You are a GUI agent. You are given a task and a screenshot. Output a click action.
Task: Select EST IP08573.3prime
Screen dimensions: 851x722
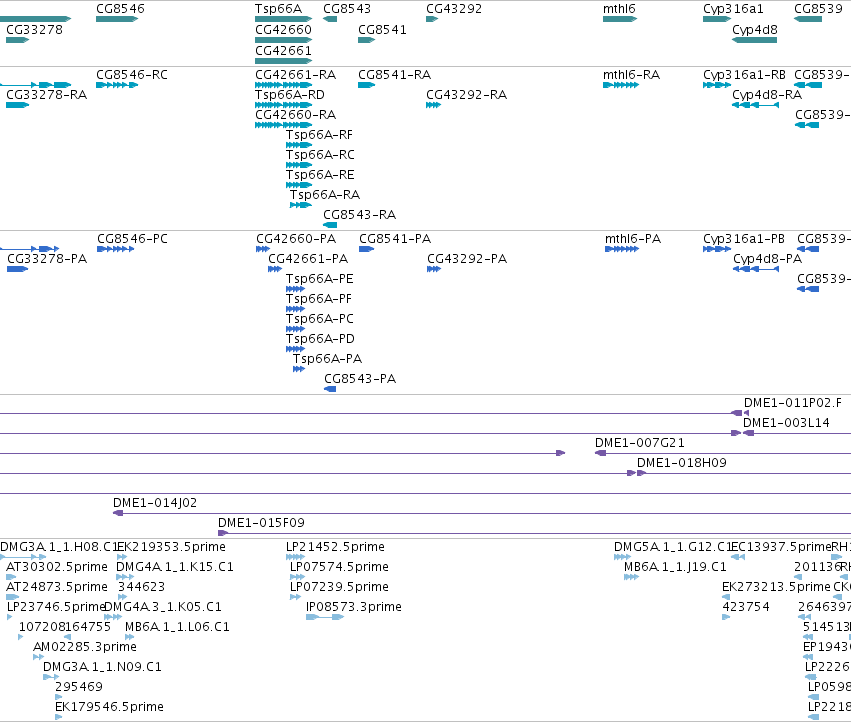(325, 617)
